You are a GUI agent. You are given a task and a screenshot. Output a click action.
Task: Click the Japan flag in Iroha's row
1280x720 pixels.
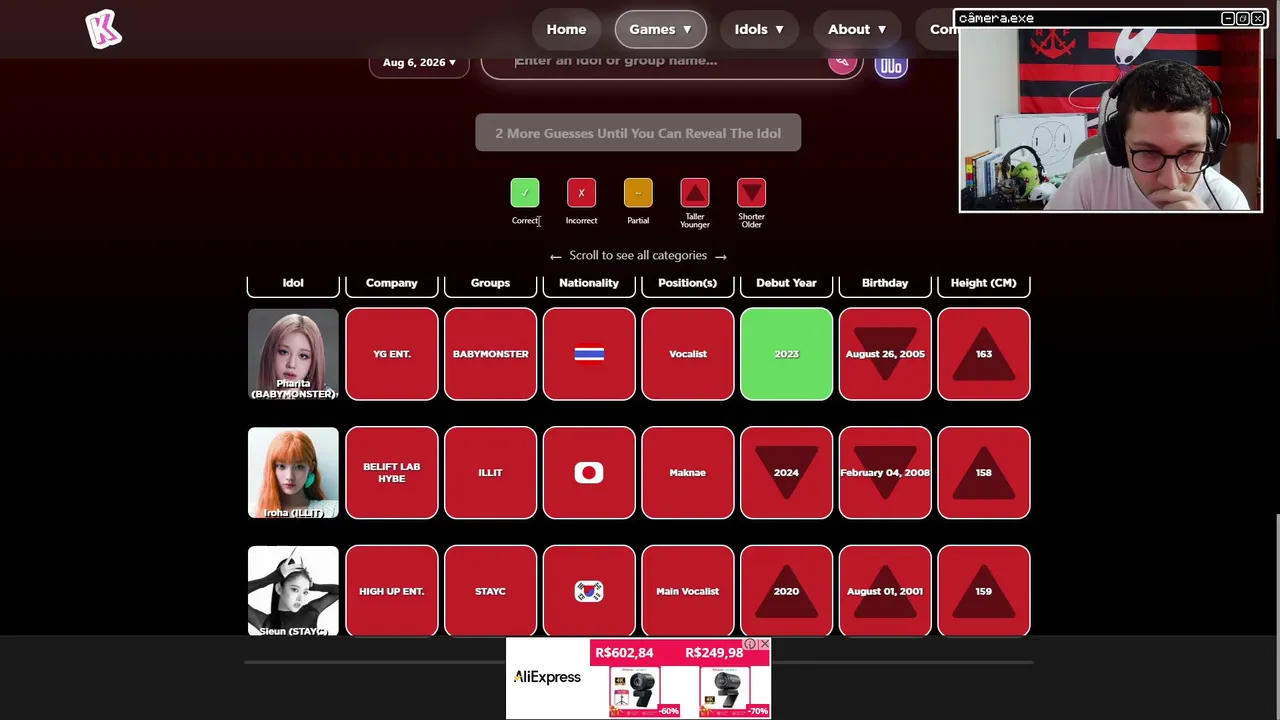589,472
